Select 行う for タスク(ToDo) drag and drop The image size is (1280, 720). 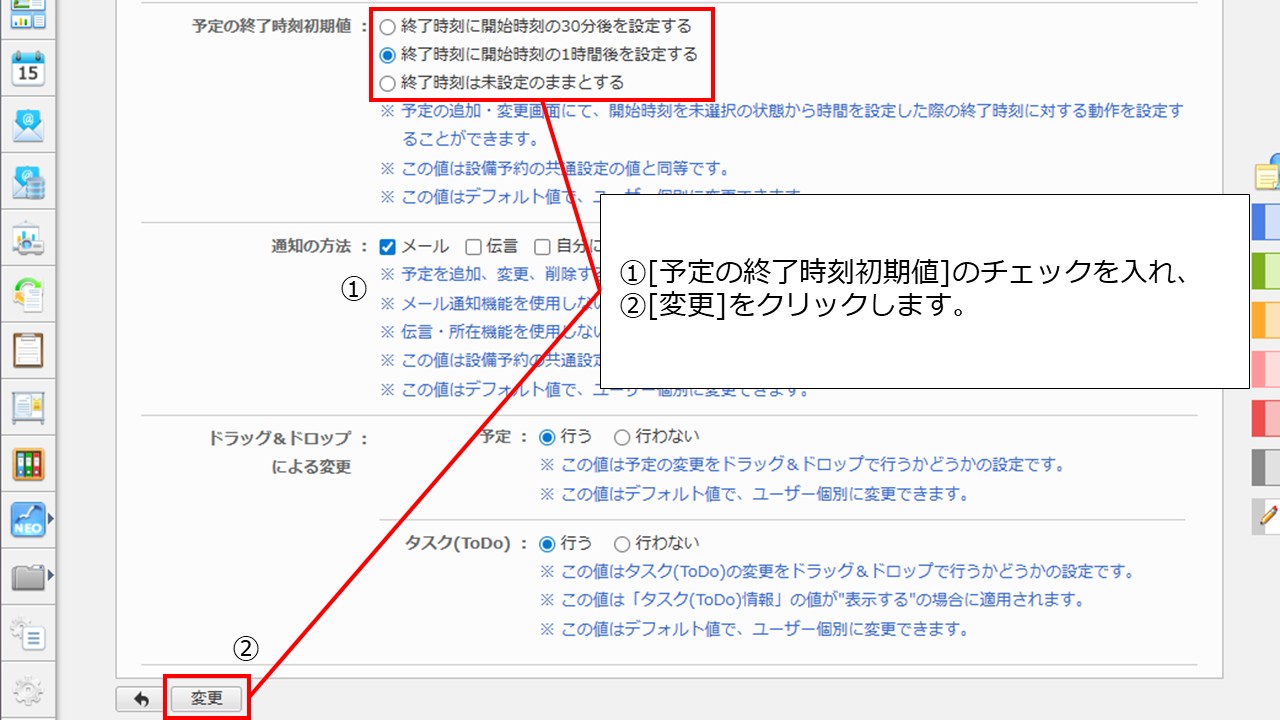point(547,544)
